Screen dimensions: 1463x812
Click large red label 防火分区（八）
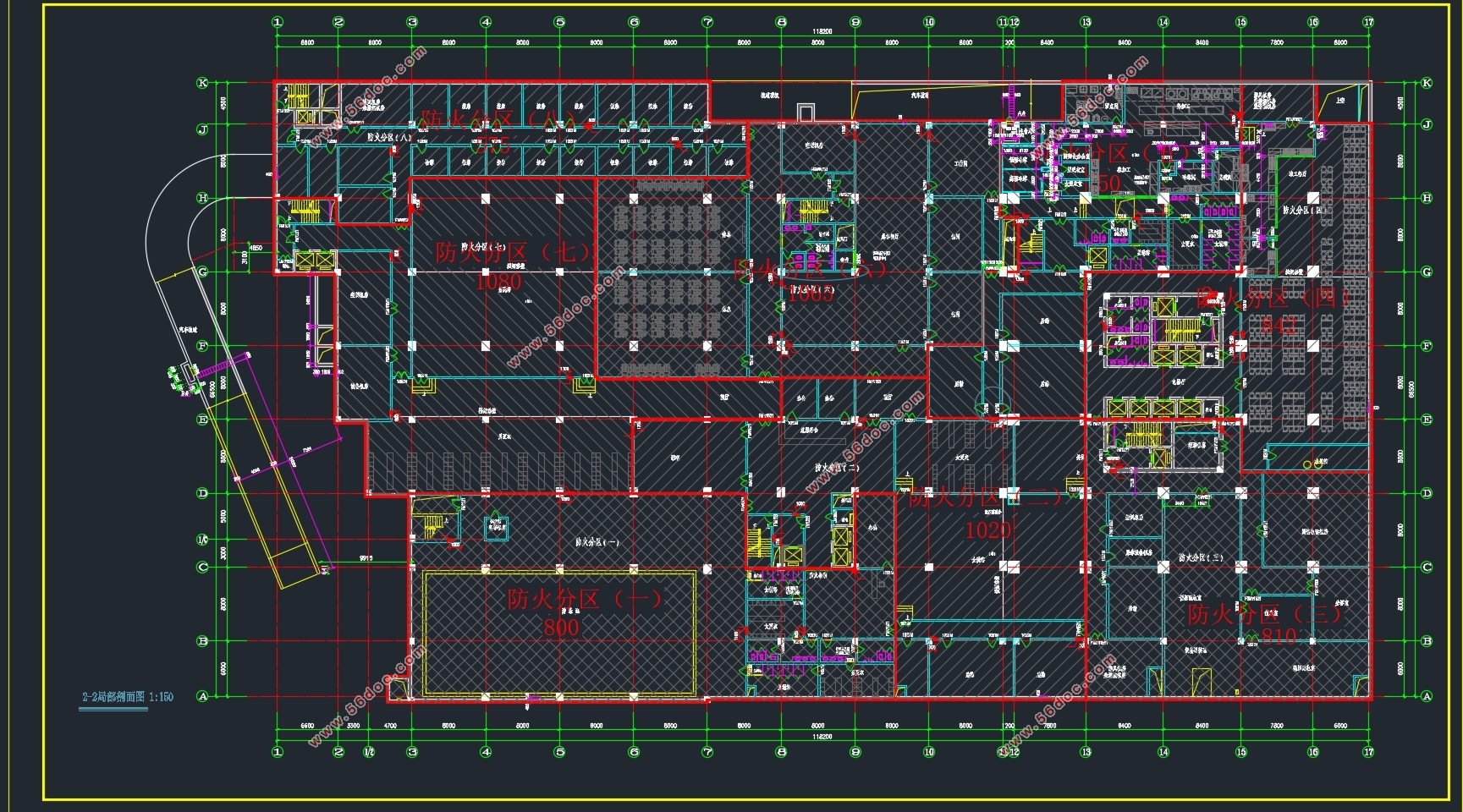(x=498, y=119)
